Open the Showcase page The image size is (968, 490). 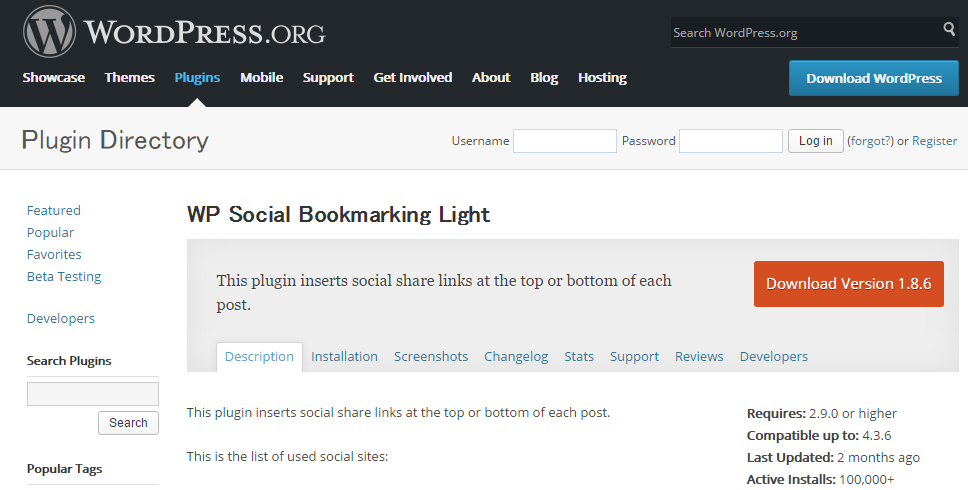[x=54, y=77]
